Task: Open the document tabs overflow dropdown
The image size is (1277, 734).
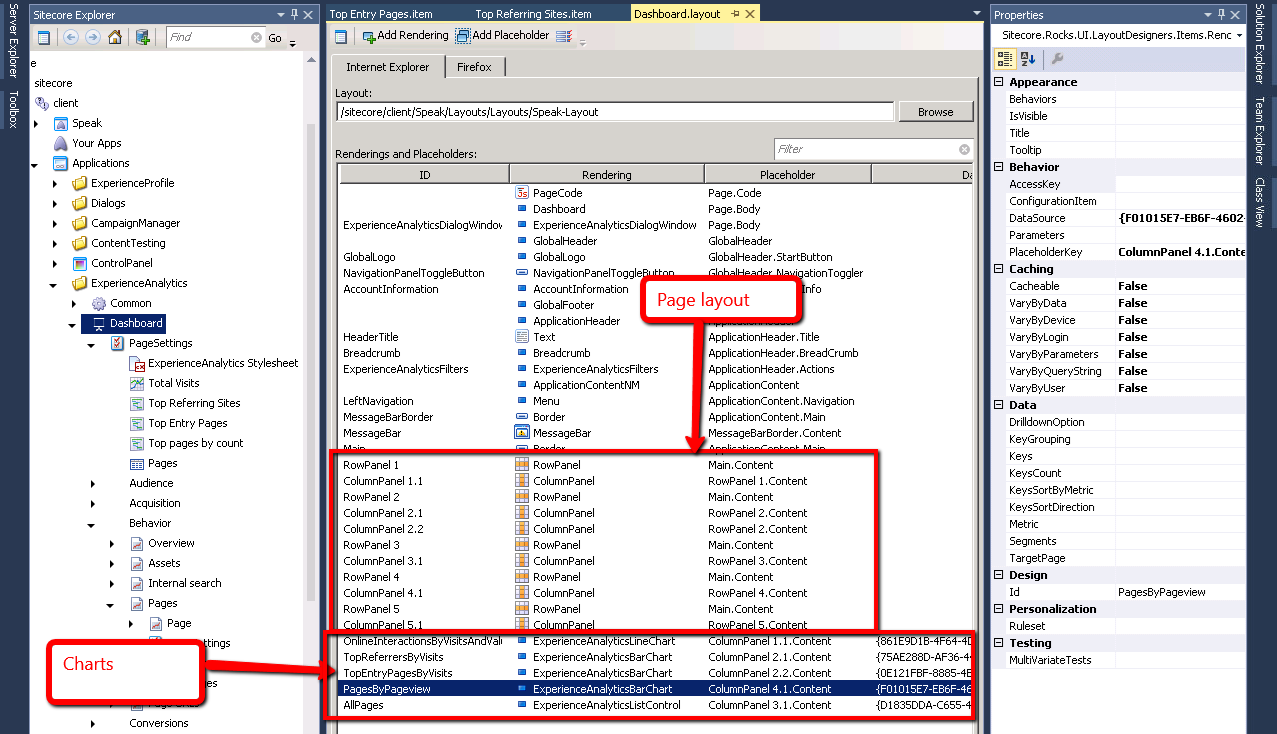Action: 977,14
